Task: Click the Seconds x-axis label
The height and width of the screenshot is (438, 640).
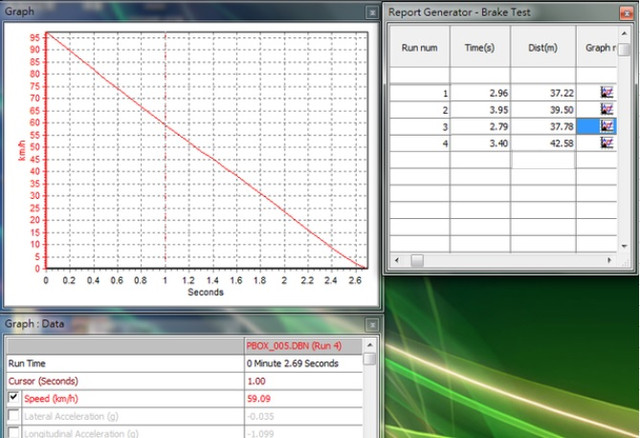Action: (206, 292)
